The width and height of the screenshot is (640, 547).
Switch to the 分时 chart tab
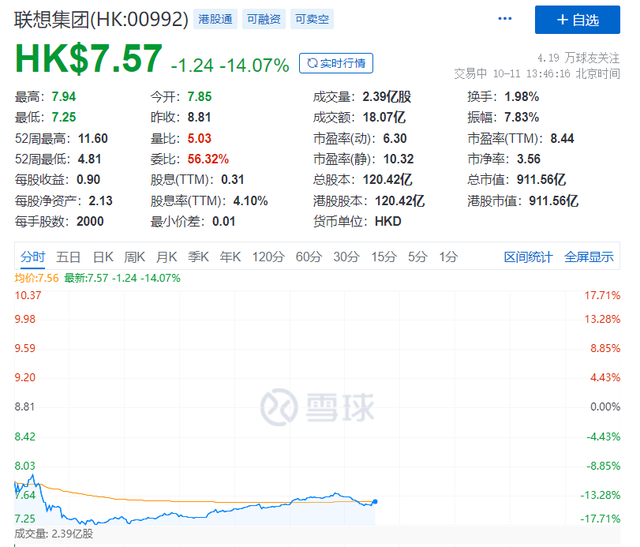tap(33, 257)
